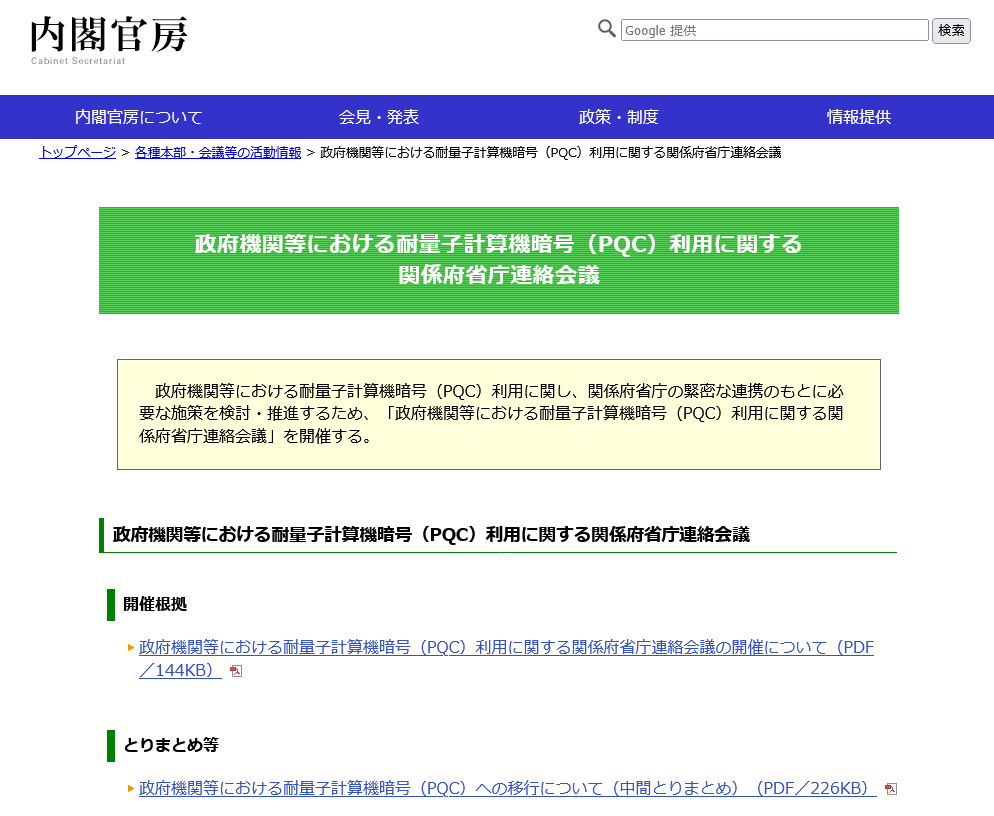The image size is (994, 816).
Task: Open the 会見・発表 navigation item
Action: (x=379, y=117)
